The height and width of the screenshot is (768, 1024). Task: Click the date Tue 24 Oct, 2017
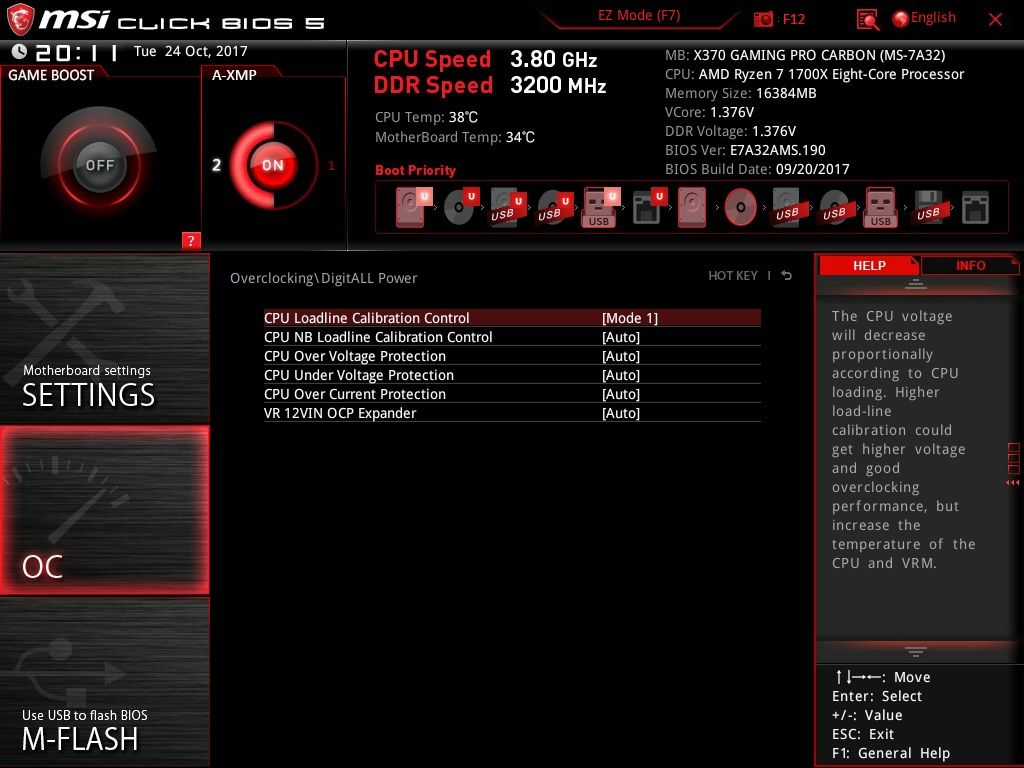191,51
